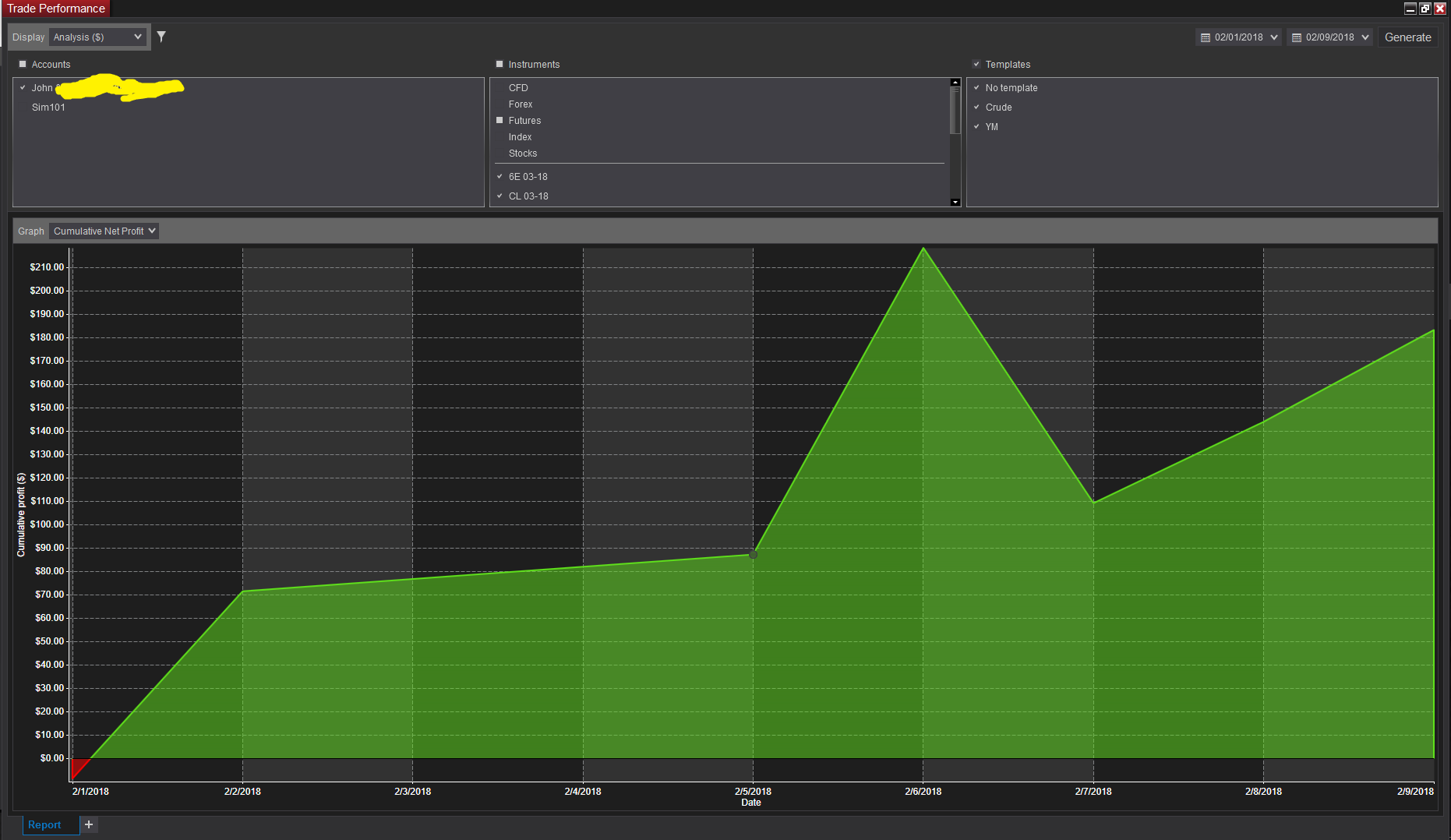The height and width of the screenshot is (840, 1451).
Task: Click the filter funnel icon
Action: pos(161,37)
